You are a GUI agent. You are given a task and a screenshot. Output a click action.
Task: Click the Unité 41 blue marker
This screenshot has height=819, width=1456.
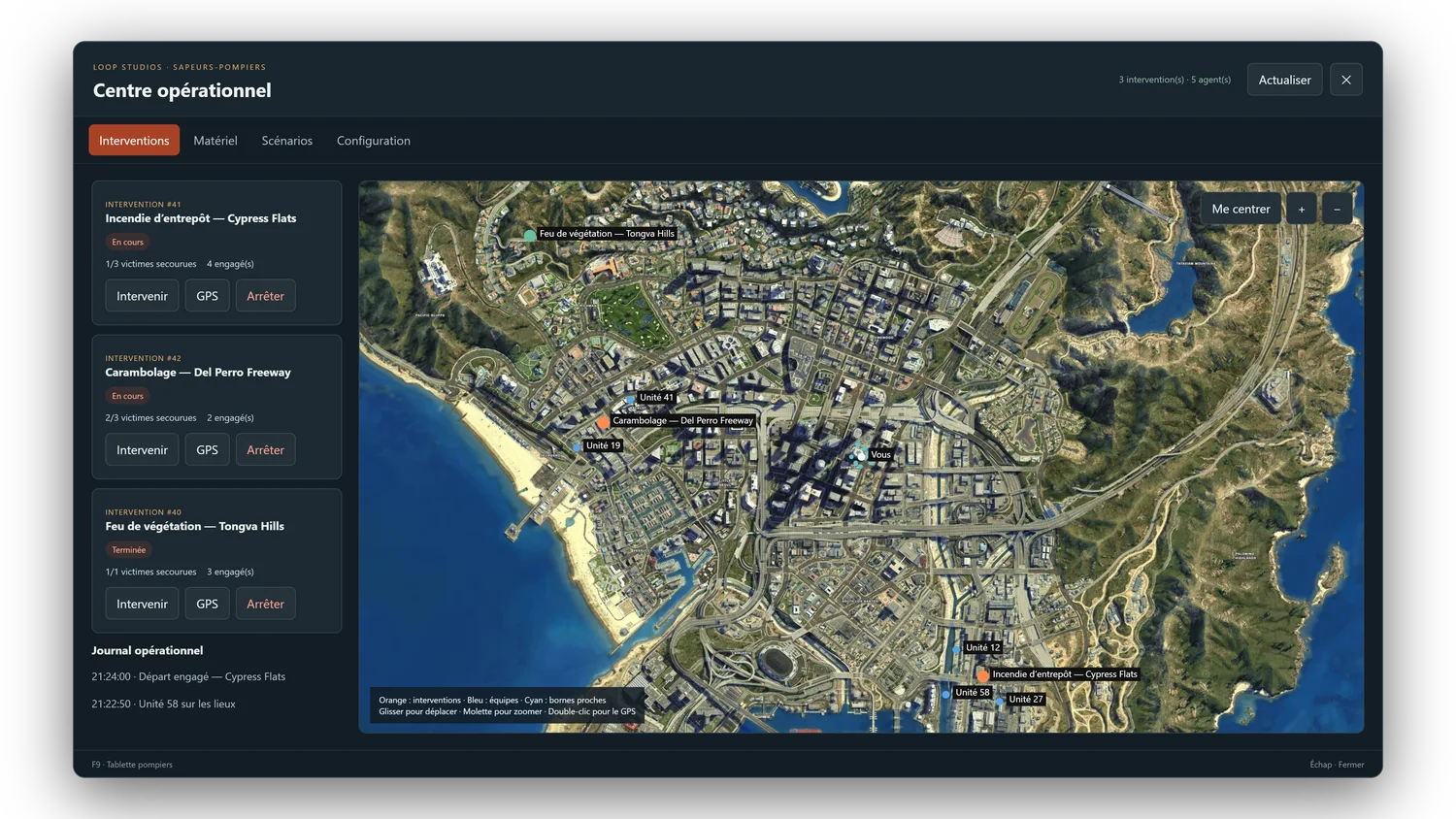point(630,399)
